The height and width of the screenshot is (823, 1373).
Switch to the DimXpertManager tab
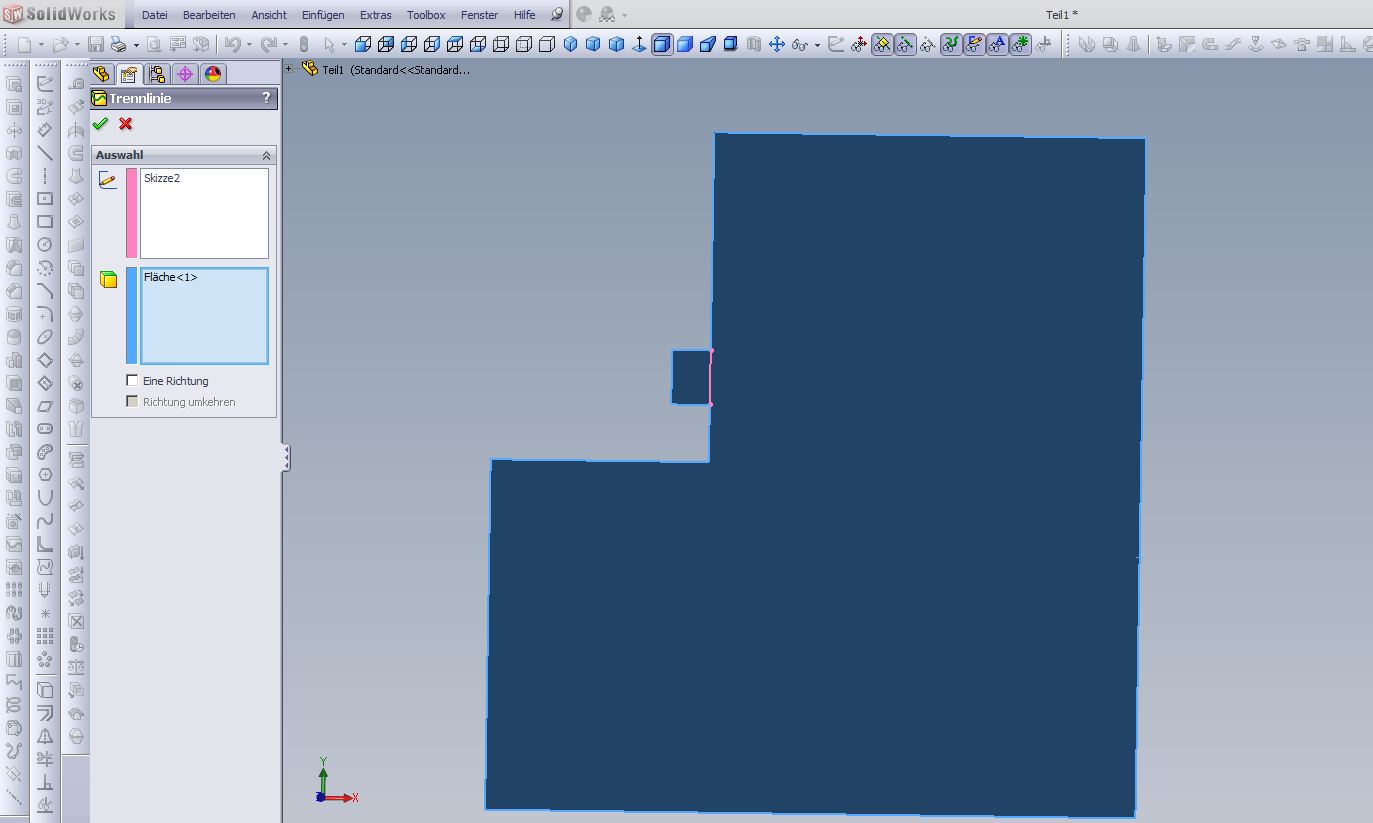184,74
